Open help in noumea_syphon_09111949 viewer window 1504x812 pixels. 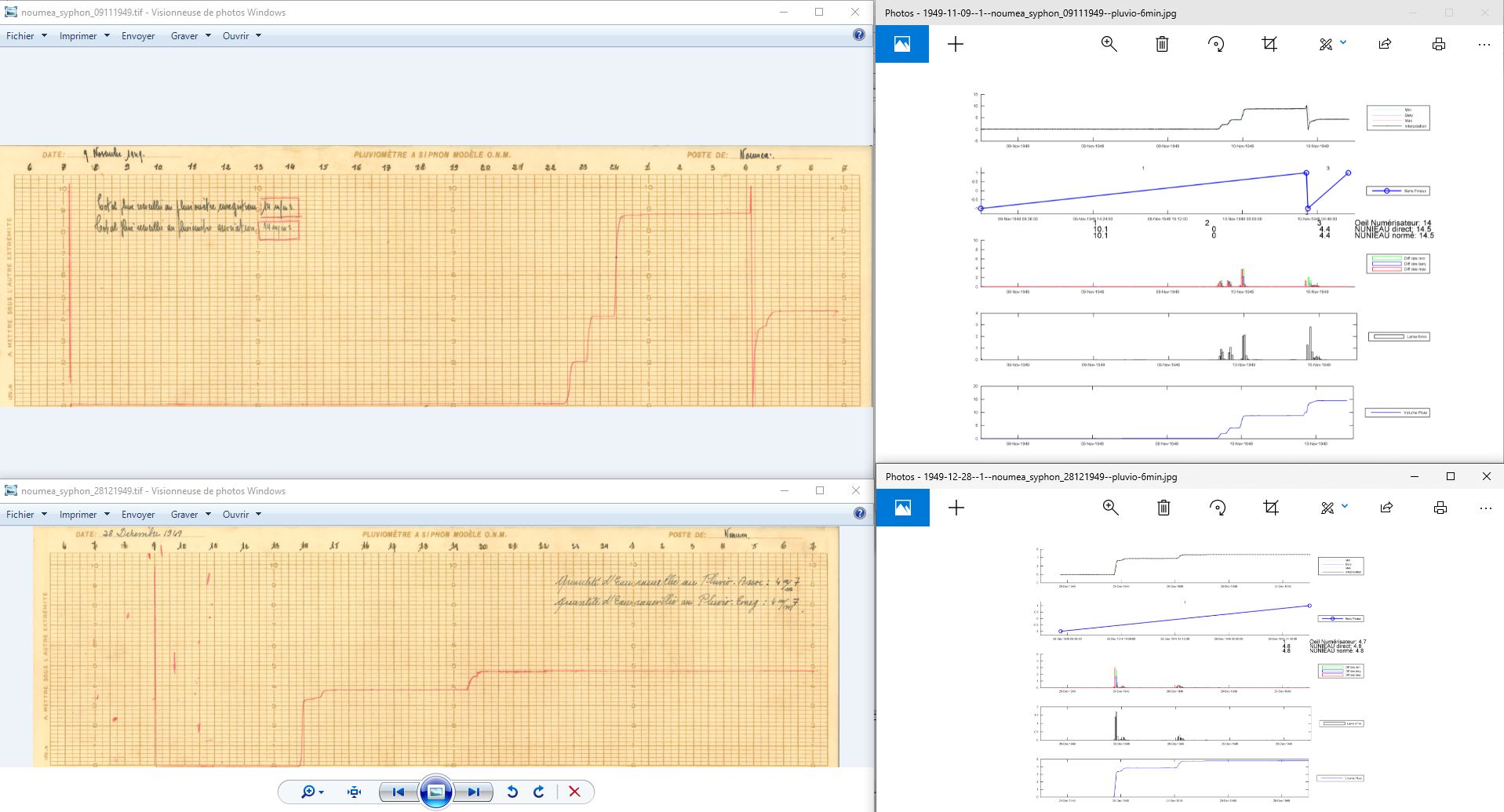click(x=858, y=35)
